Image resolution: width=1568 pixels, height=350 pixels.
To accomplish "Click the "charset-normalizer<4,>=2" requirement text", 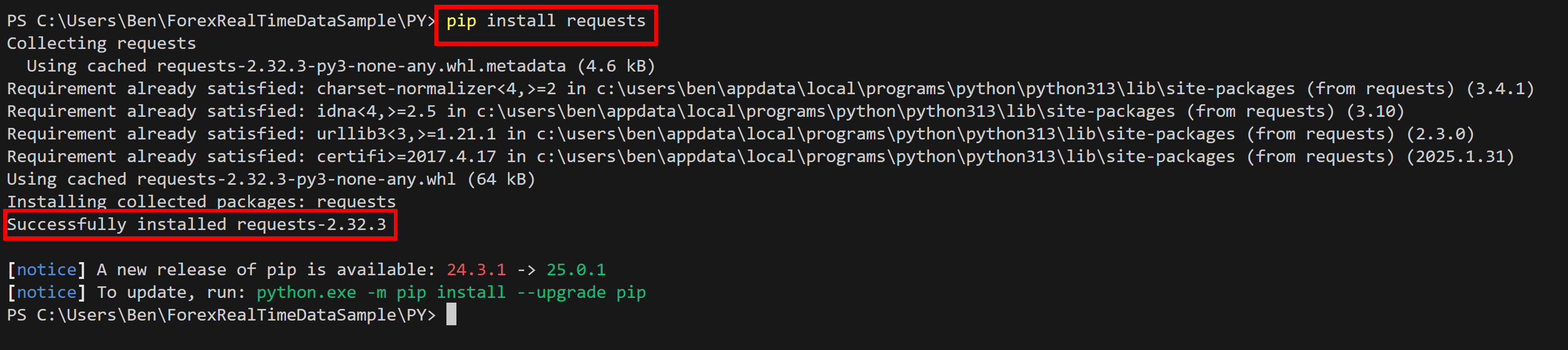I will 436,89.
